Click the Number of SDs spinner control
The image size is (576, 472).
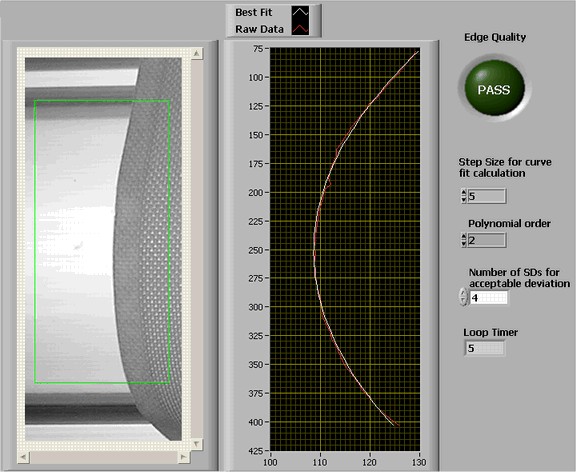click(464, 296)
